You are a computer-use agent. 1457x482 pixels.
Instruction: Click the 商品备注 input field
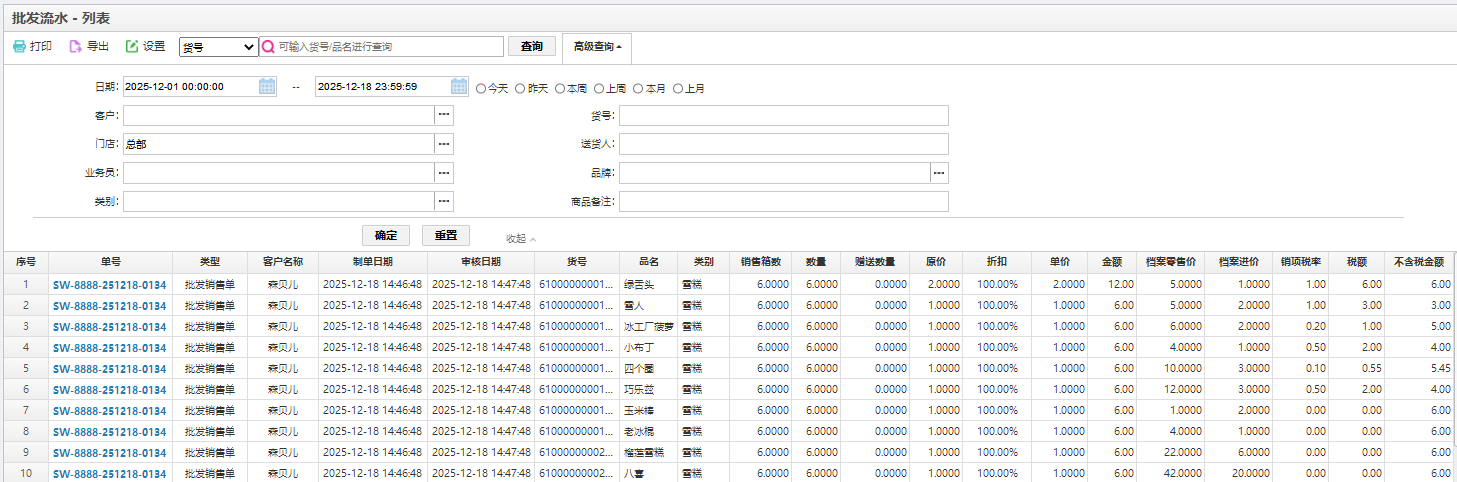tap(783, 202)
